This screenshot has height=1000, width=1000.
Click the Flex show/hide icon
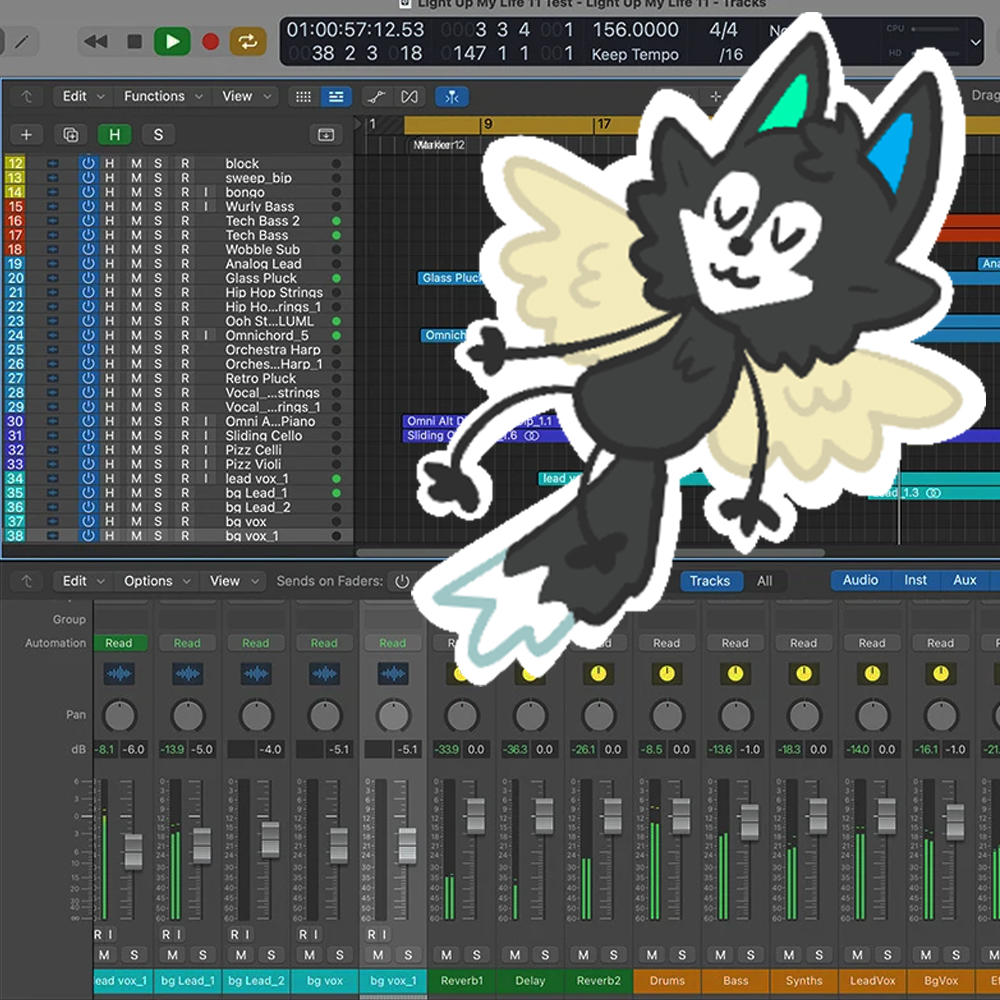coord(409,96)
